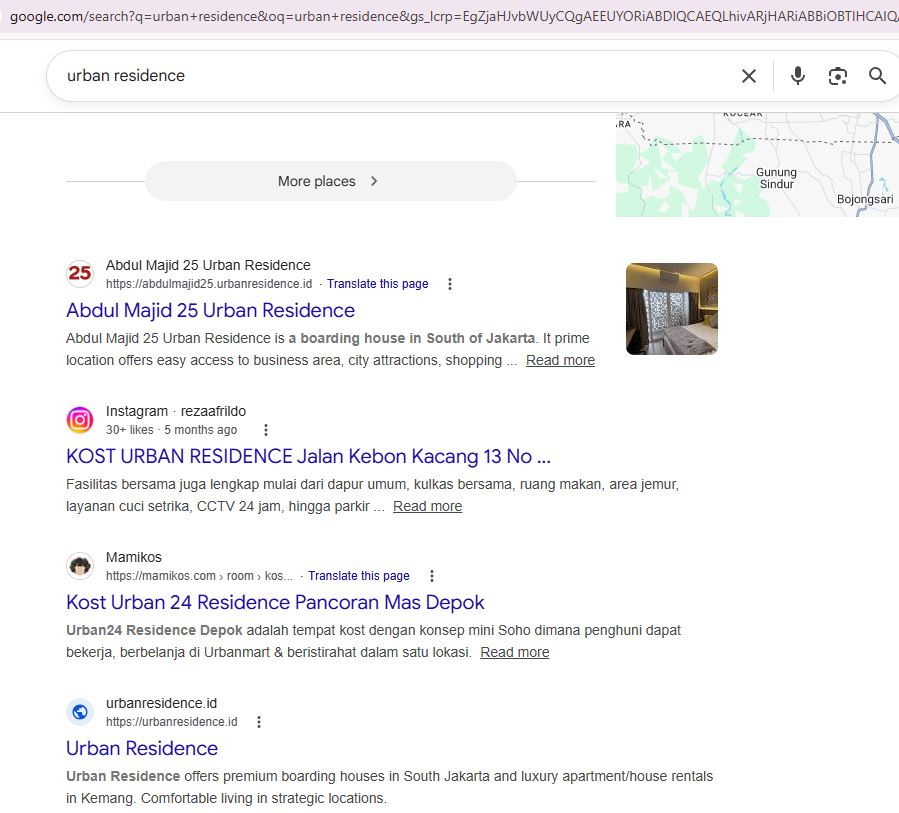Viewport: 899px width, 813px height.
Task: Click the magnifying glass to search
Action: pos(877,75)
